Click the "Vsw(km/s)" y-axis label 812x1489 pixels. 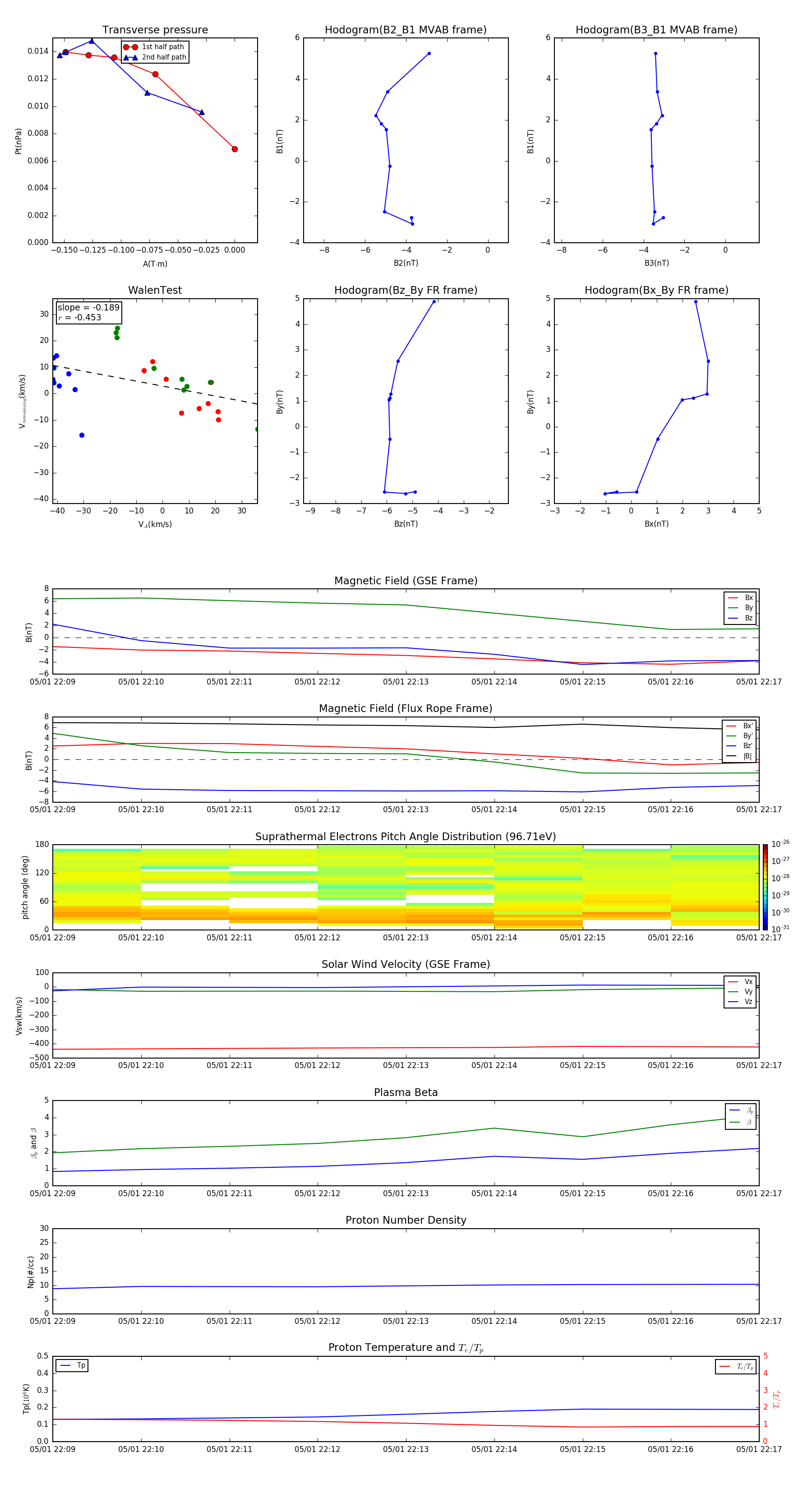(18, 1015)
